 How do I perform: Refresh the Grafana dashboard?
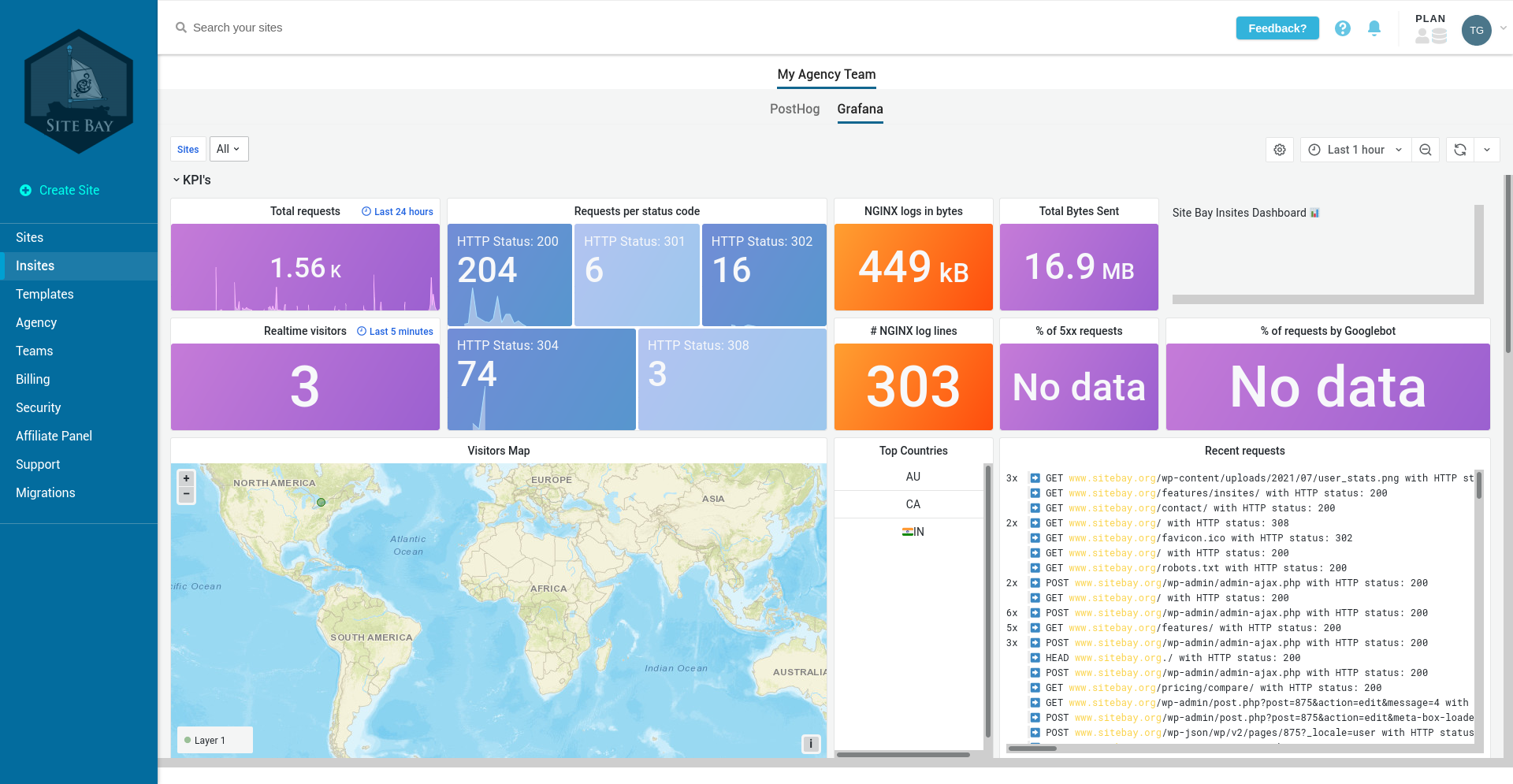(1460, 150)
